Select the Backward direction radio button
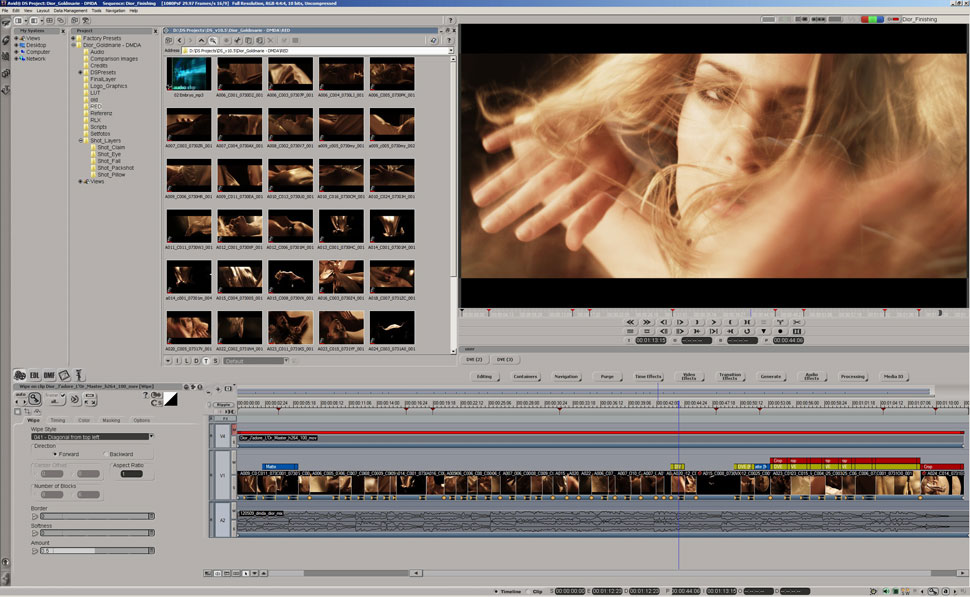Viewport: 970px width, 597px height. point(104,453)
